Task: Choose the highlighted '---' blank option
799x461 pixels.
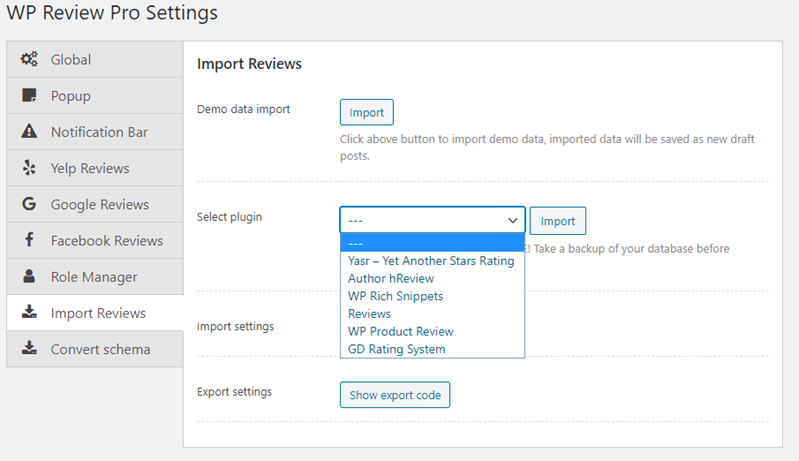Action: pos(432,243)
